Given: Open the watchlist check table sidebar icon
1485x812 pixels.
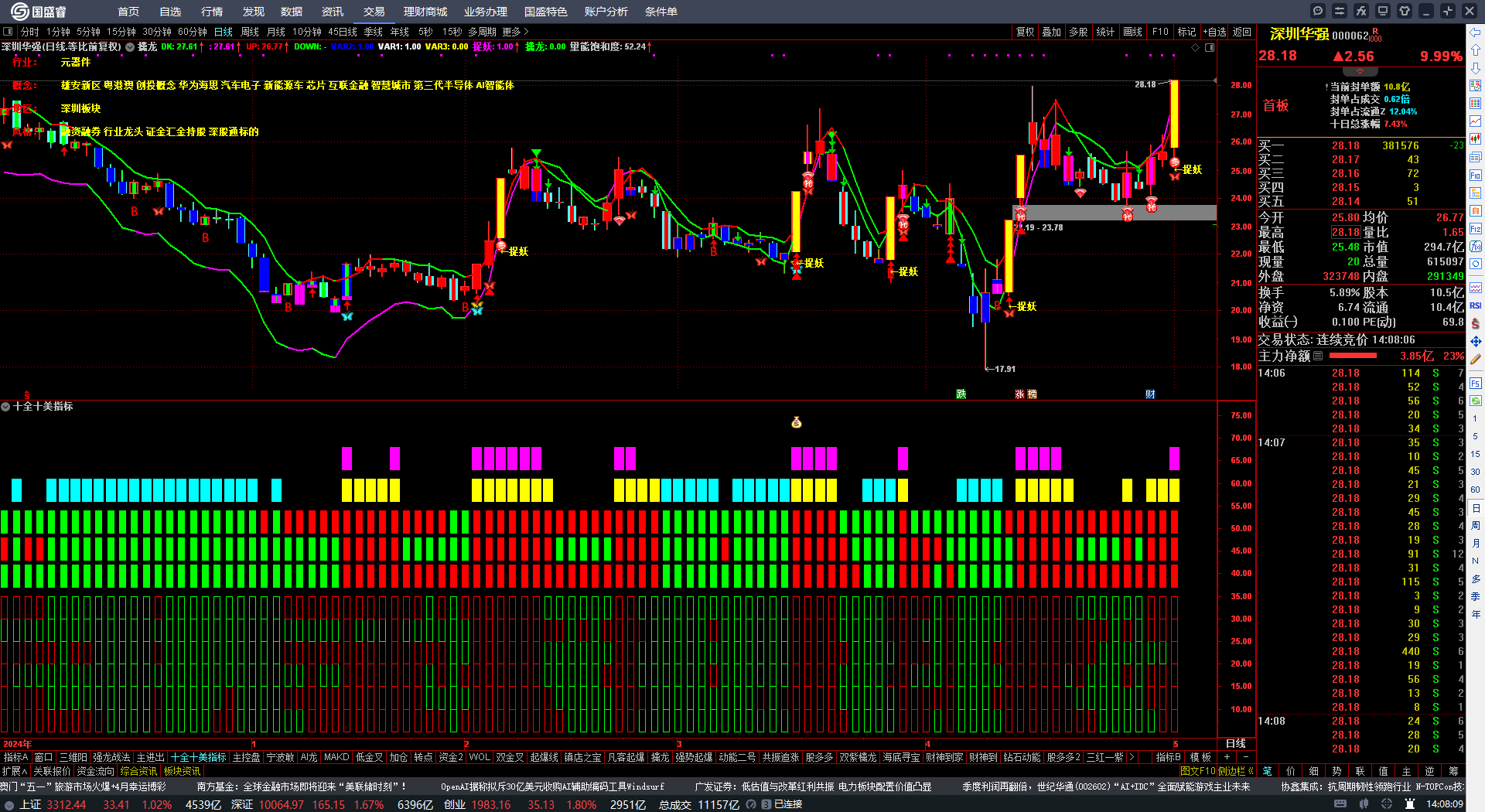Looking at the screenshot, I should pos(1476,86).
